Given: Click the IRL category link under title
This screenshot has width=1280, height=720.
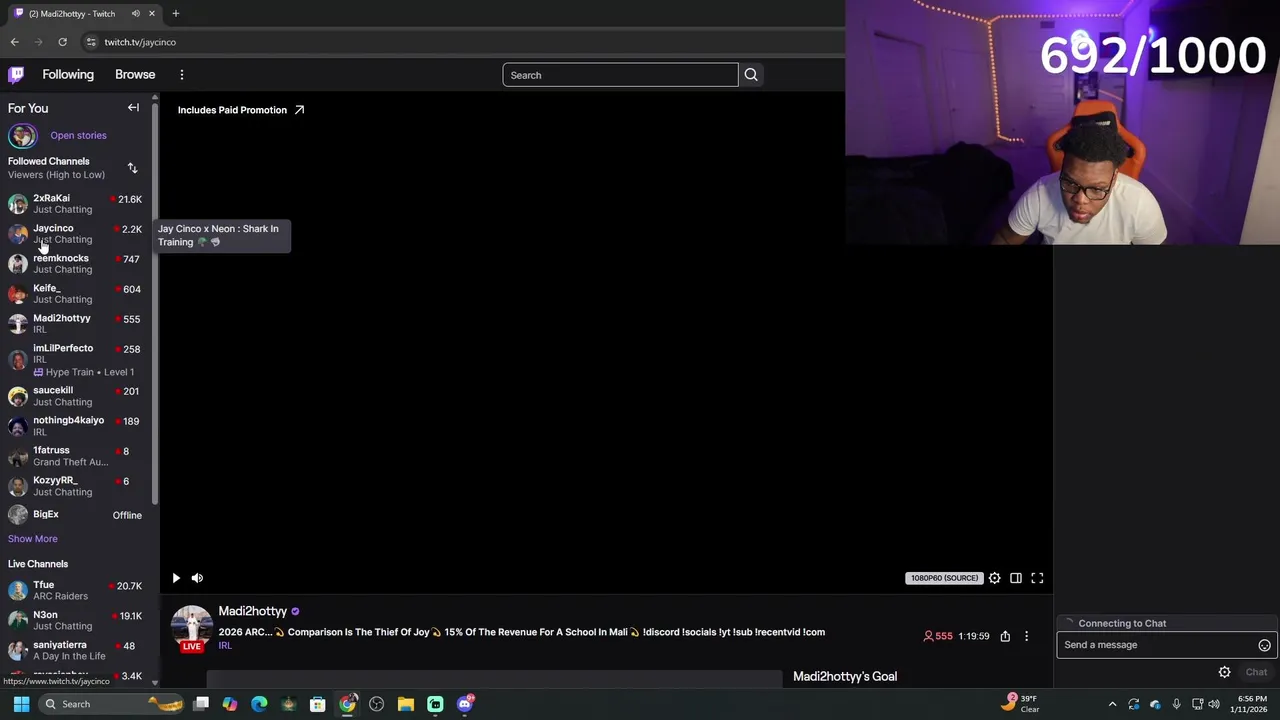Looking at the screenshot, I should 225,646.
